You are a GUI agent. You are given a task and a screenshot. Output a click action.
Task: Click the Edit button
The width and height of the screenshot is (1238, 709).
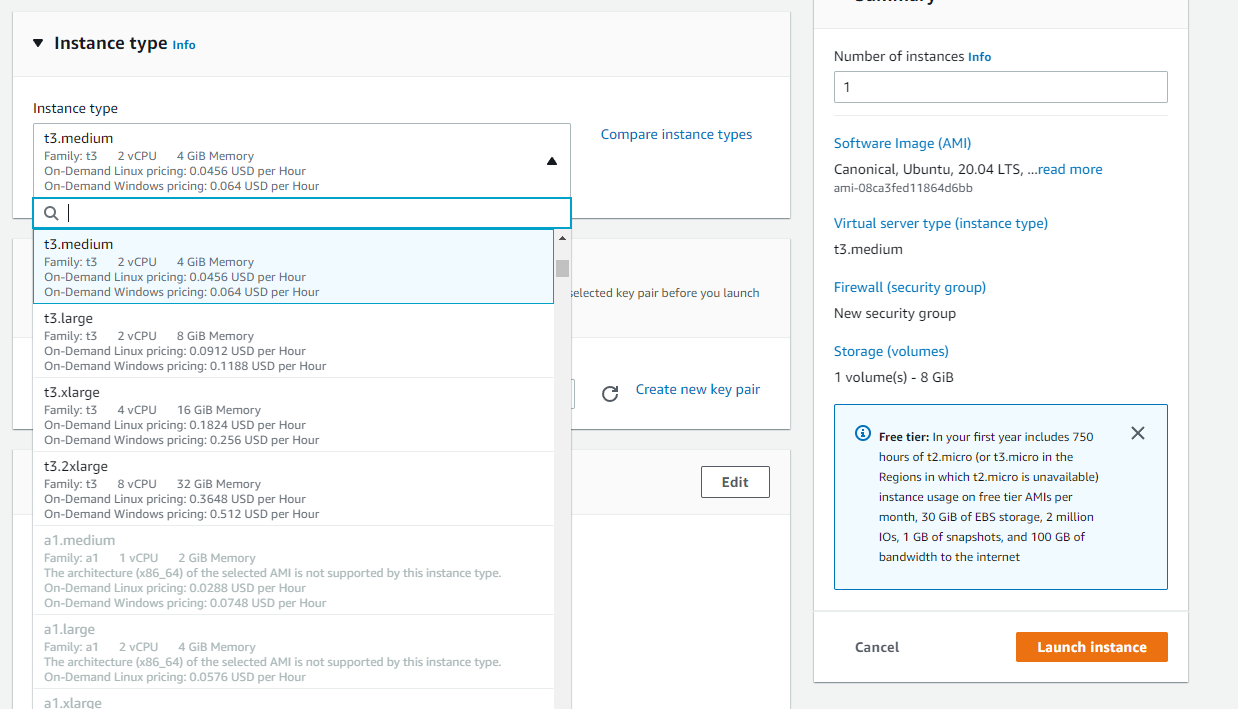[735, 482]
